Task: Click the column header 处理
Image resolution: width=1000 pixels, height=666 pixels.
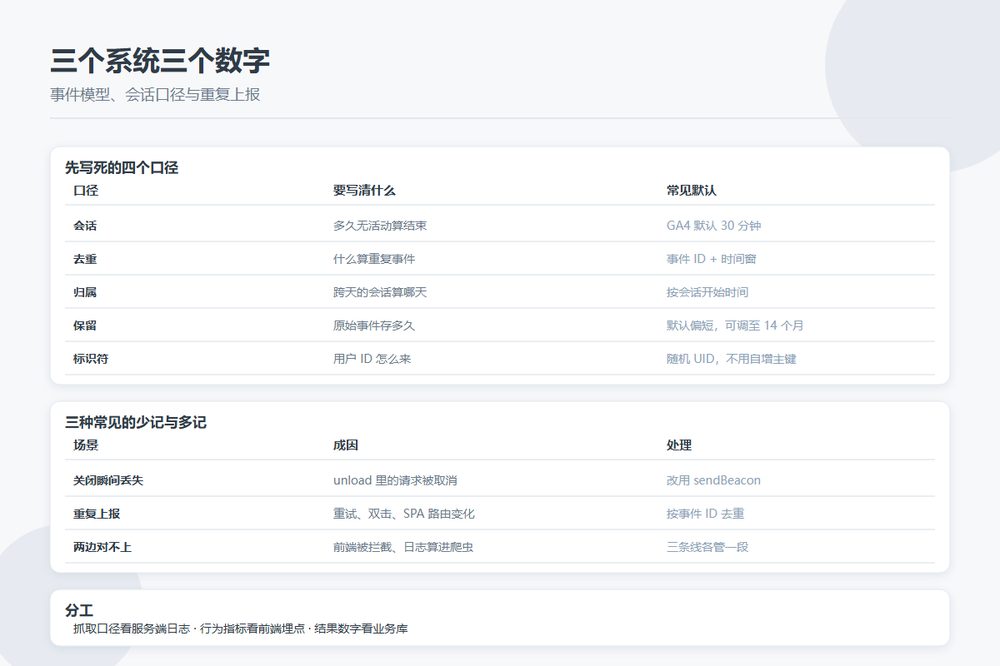Action: (x=679, y=445)
